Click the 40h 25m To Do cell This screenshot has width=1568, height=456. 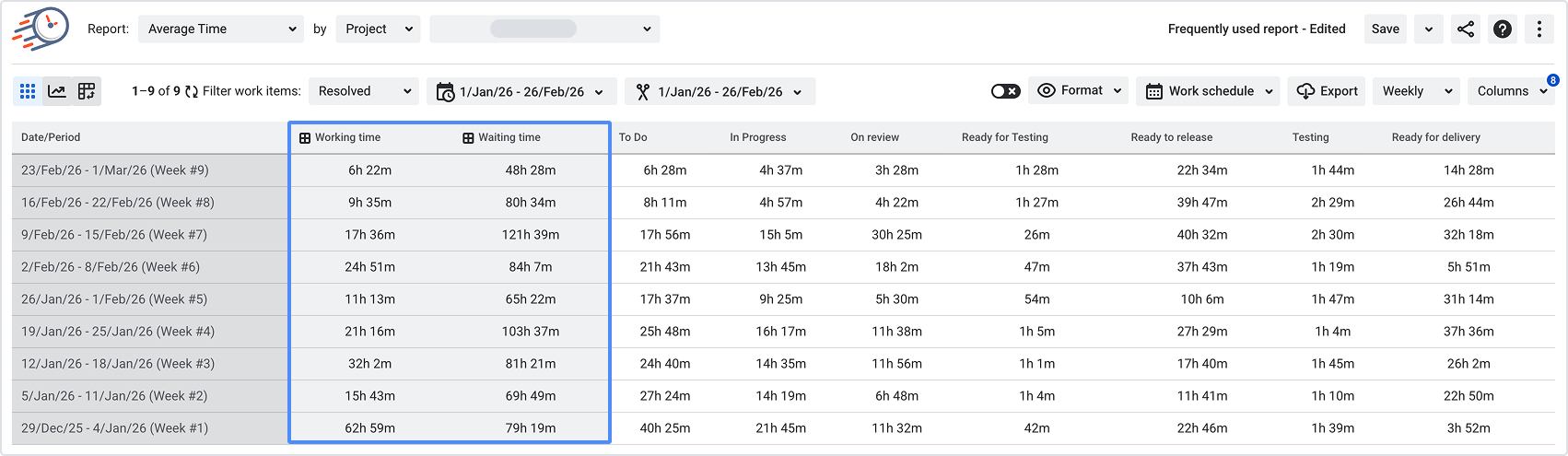(x=665, y=428)
